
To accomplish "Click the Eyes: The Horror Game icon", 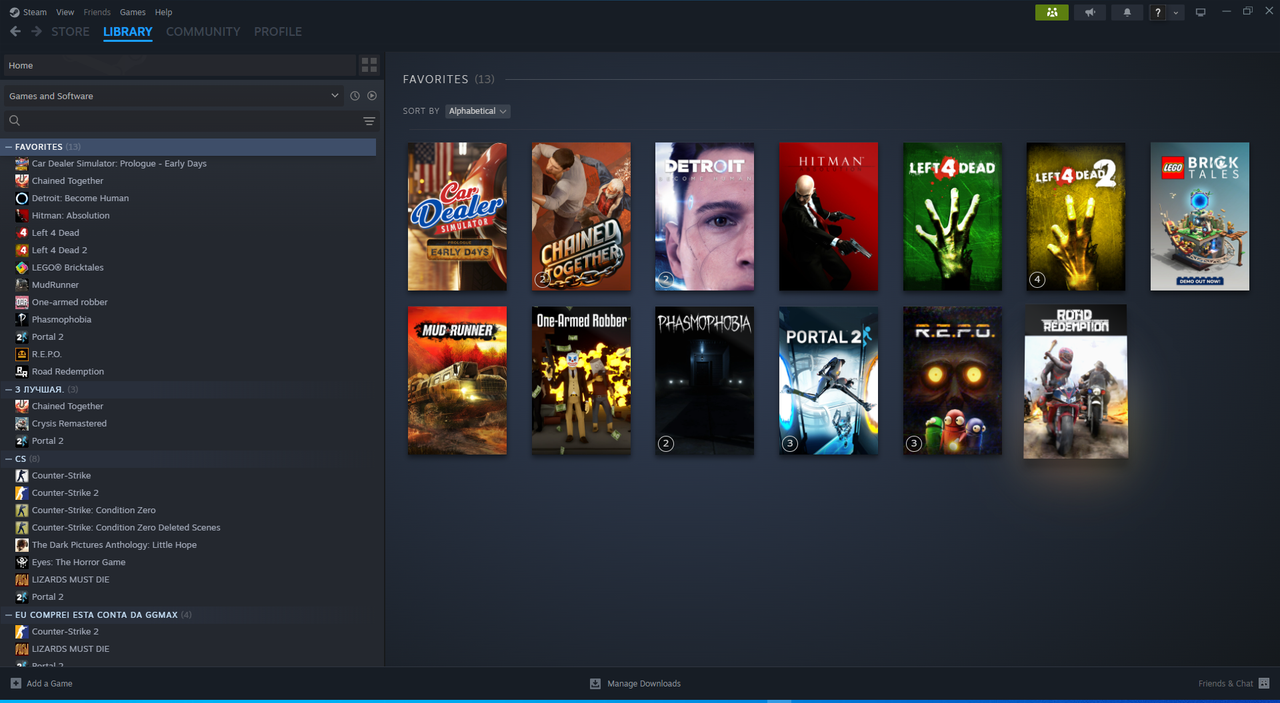I will click(x=22, y=562).
